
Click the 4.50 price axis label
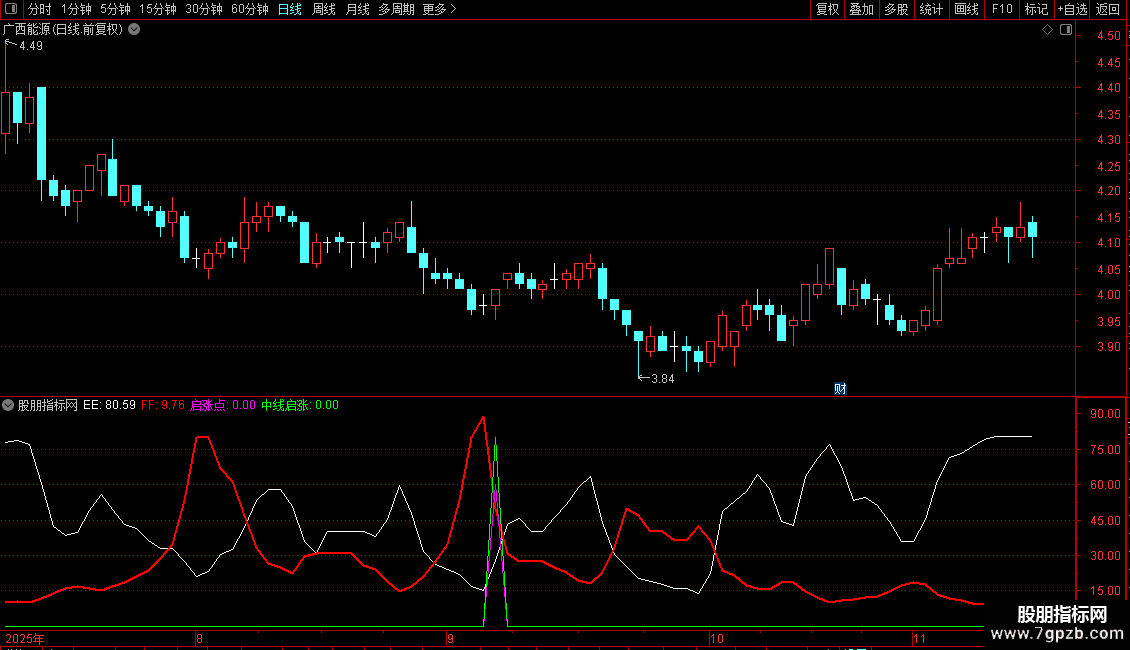1108,36
